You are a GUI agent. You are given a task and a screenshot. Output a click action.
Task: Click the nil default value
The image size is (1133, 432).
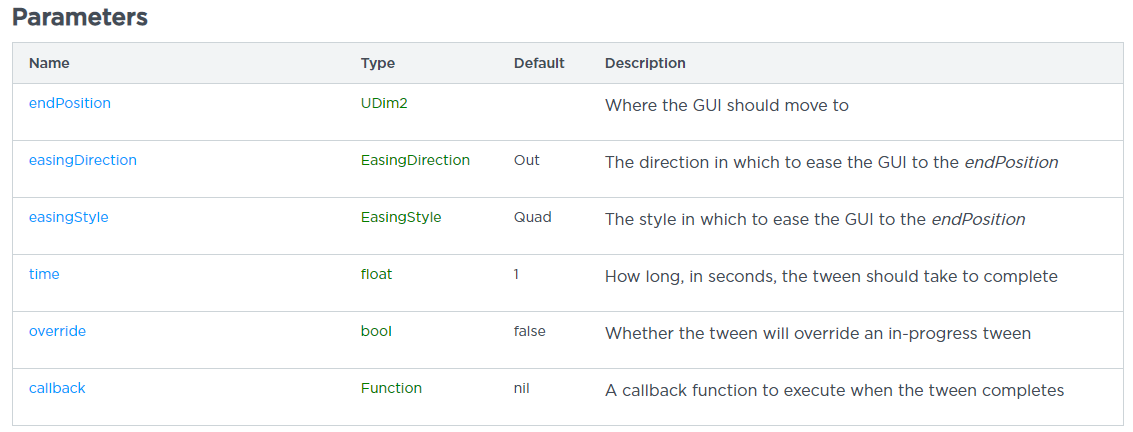point(522,388)
